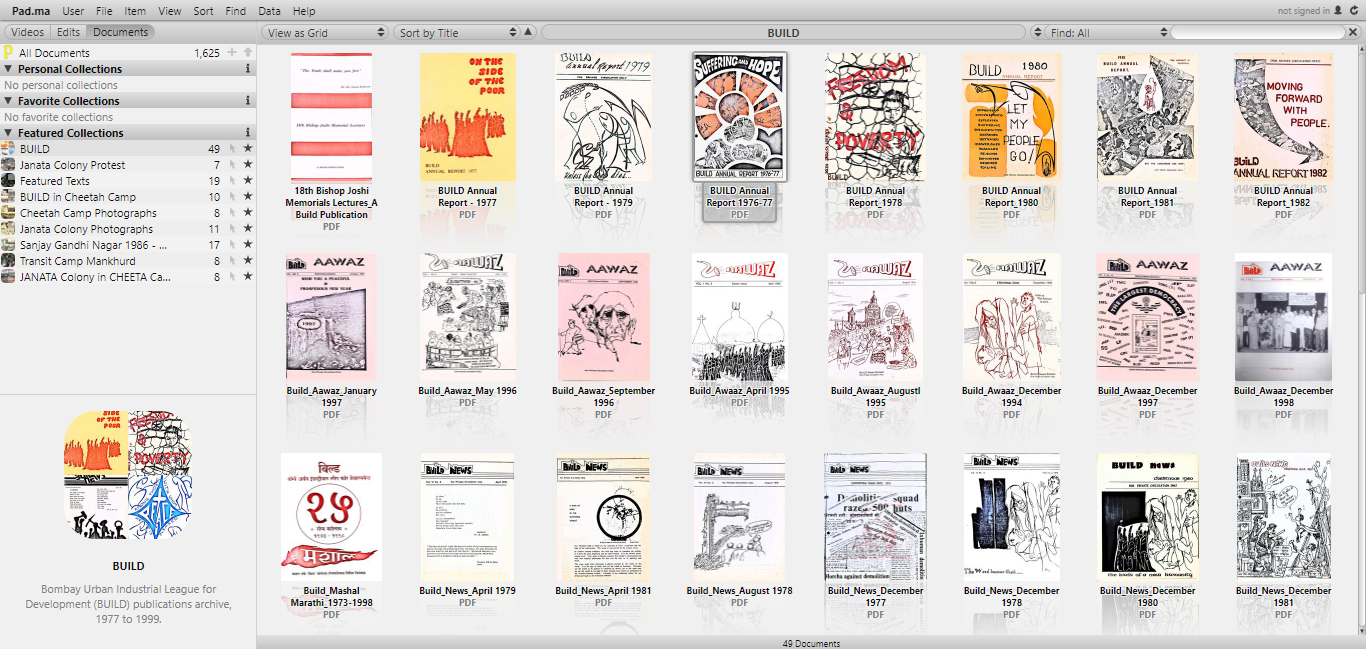Click the BUILD collection cover image in info panel

coord(128,476)
